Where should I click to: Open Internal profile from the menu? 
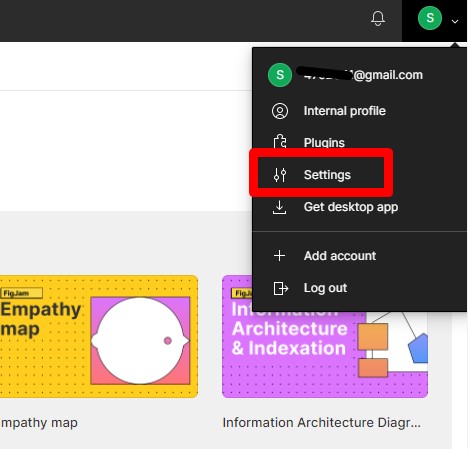pyautogui.click(x=344, y=111)
